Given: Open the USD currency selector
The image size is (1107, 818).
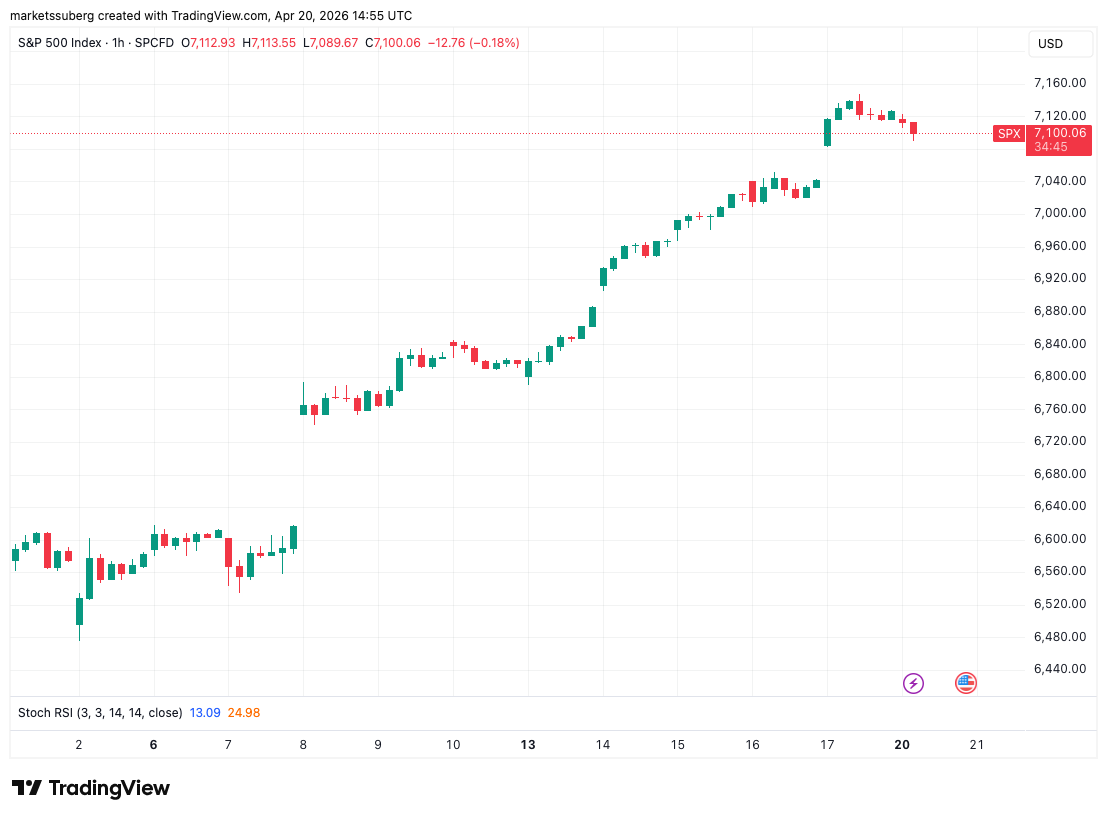Looking at the screenshot, I should coord(1060,44).
